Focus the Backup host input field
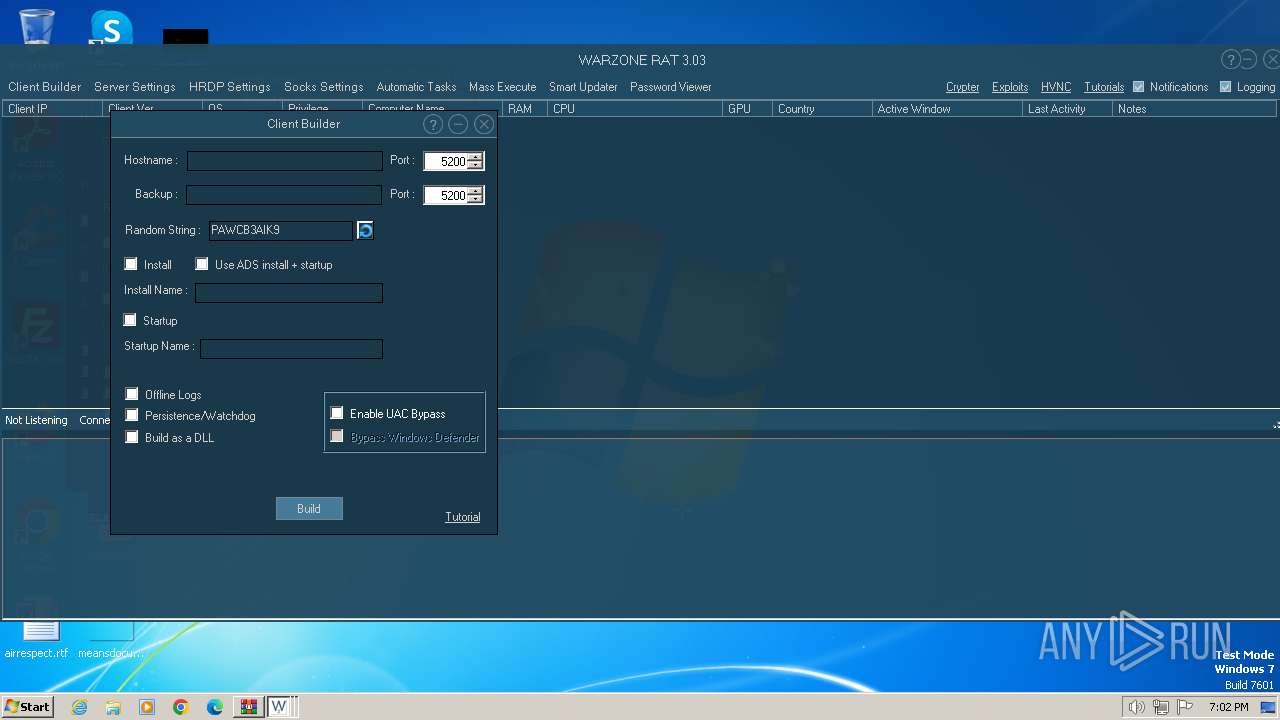 click(284, 195)
